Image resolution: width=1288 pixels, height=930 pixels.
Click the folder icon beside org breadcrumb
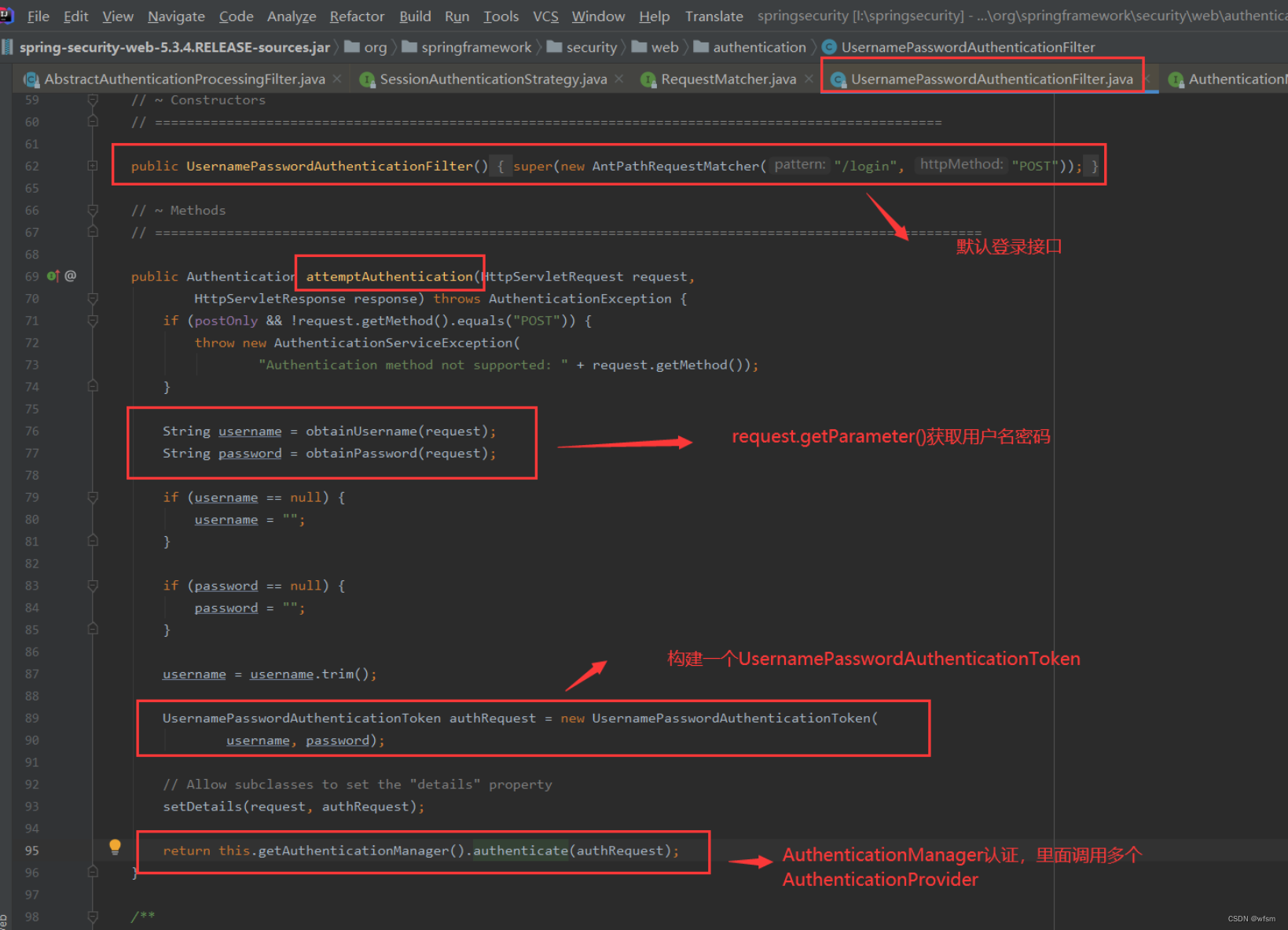(x=352, y=47)
